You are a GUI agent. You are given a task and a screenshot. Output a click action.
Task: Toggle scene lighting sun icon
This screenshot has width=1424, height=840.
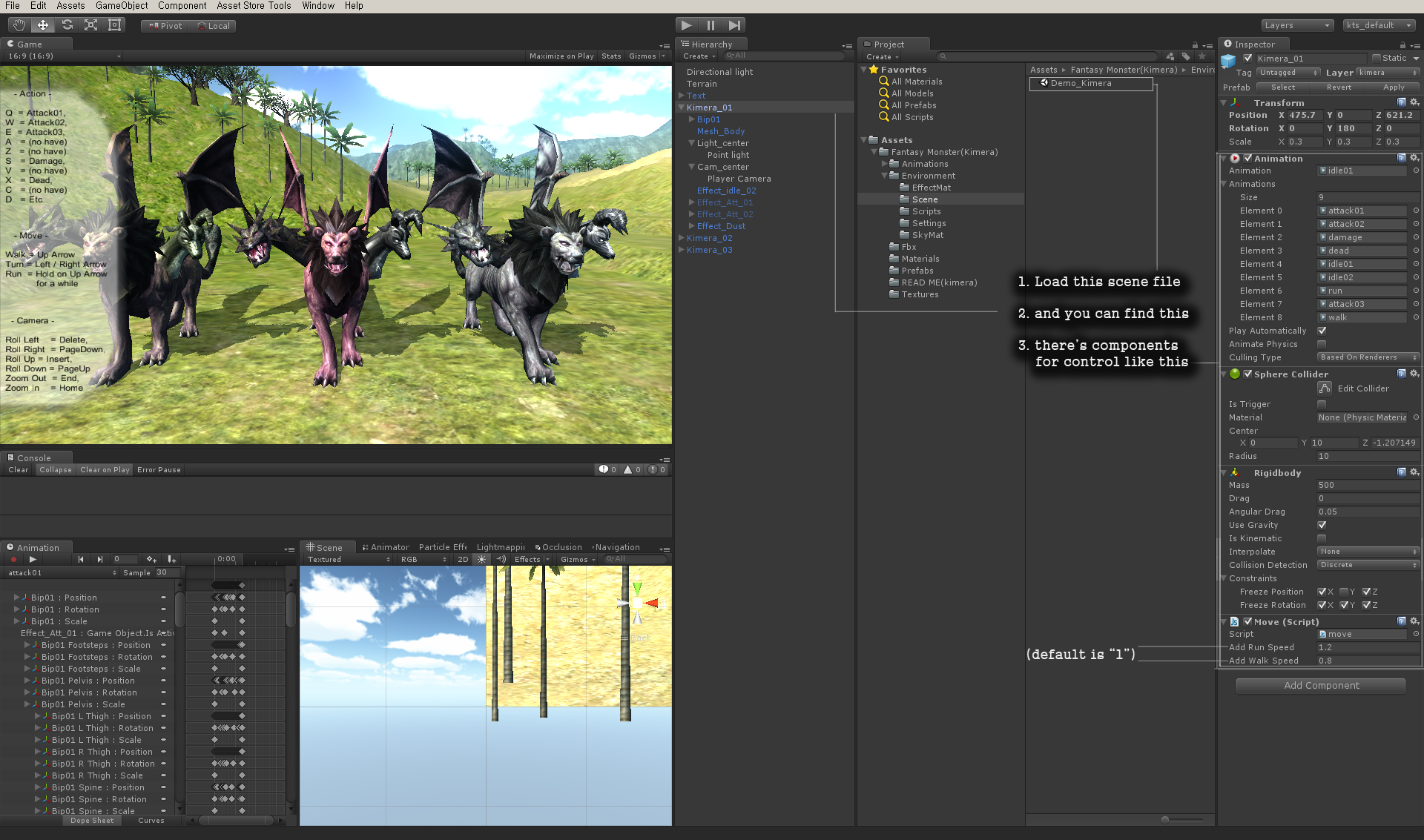481,560
